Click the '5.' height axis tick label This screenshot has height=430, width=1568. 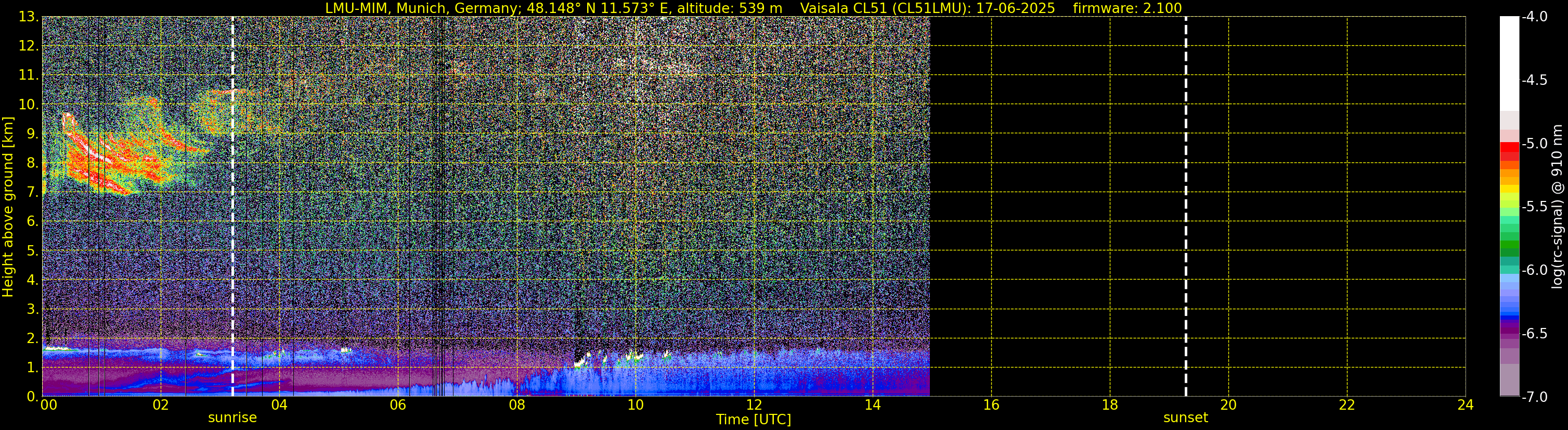point(32,251)
